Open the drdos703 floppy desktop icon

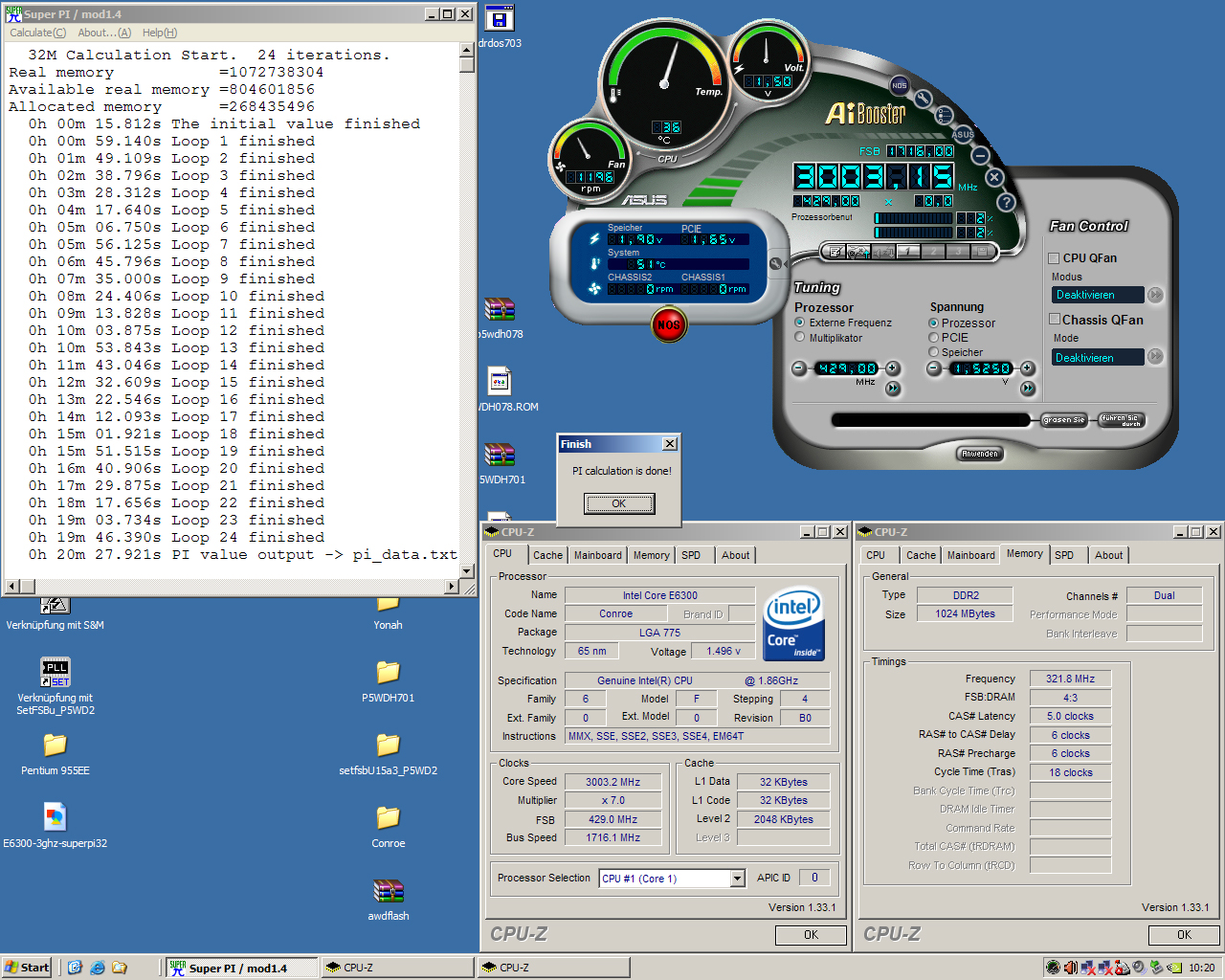point(500,19)
